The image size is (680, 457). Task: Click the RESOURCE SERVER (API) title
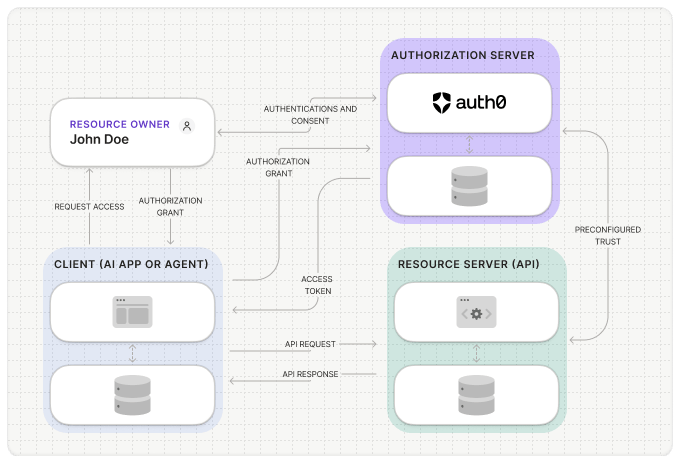468,264
